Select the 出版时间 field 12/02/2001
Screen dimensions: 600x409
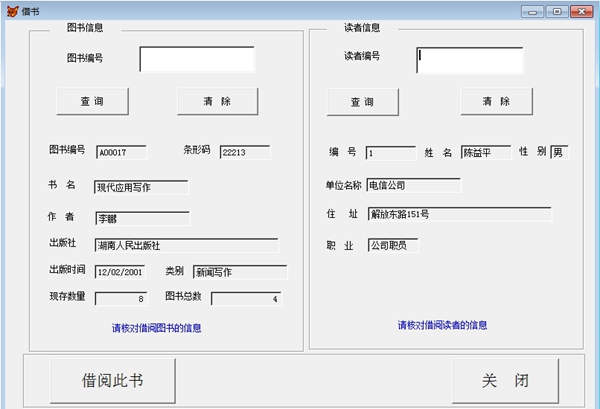pos(121,272)
